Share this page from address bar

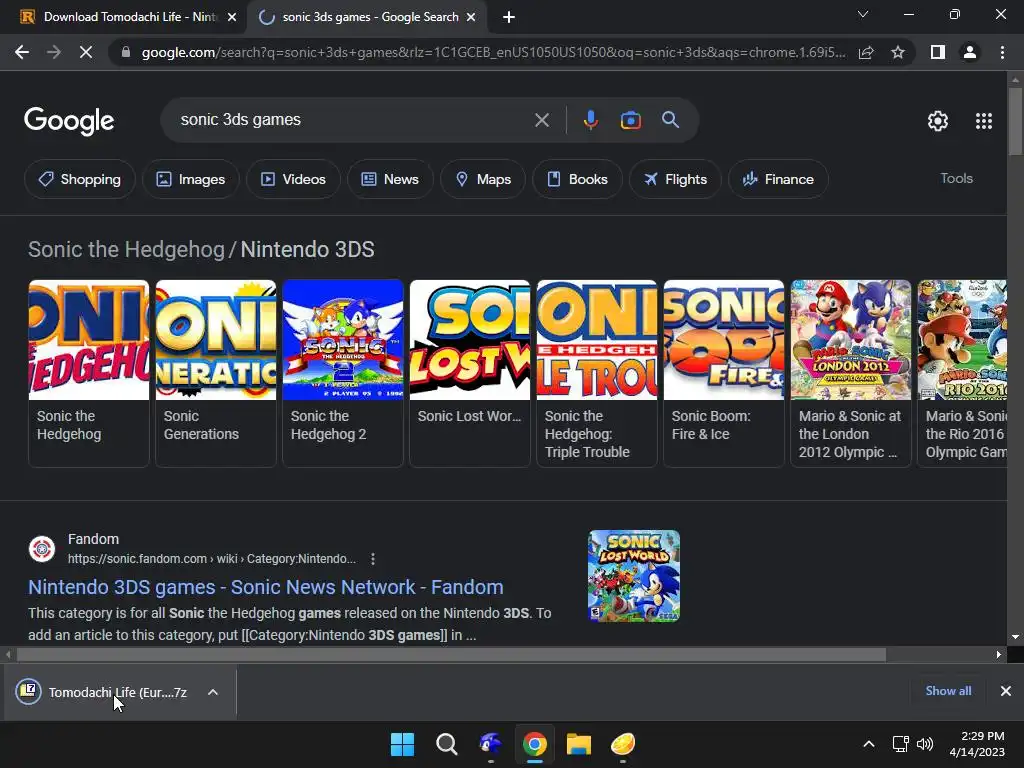point(866,52)
